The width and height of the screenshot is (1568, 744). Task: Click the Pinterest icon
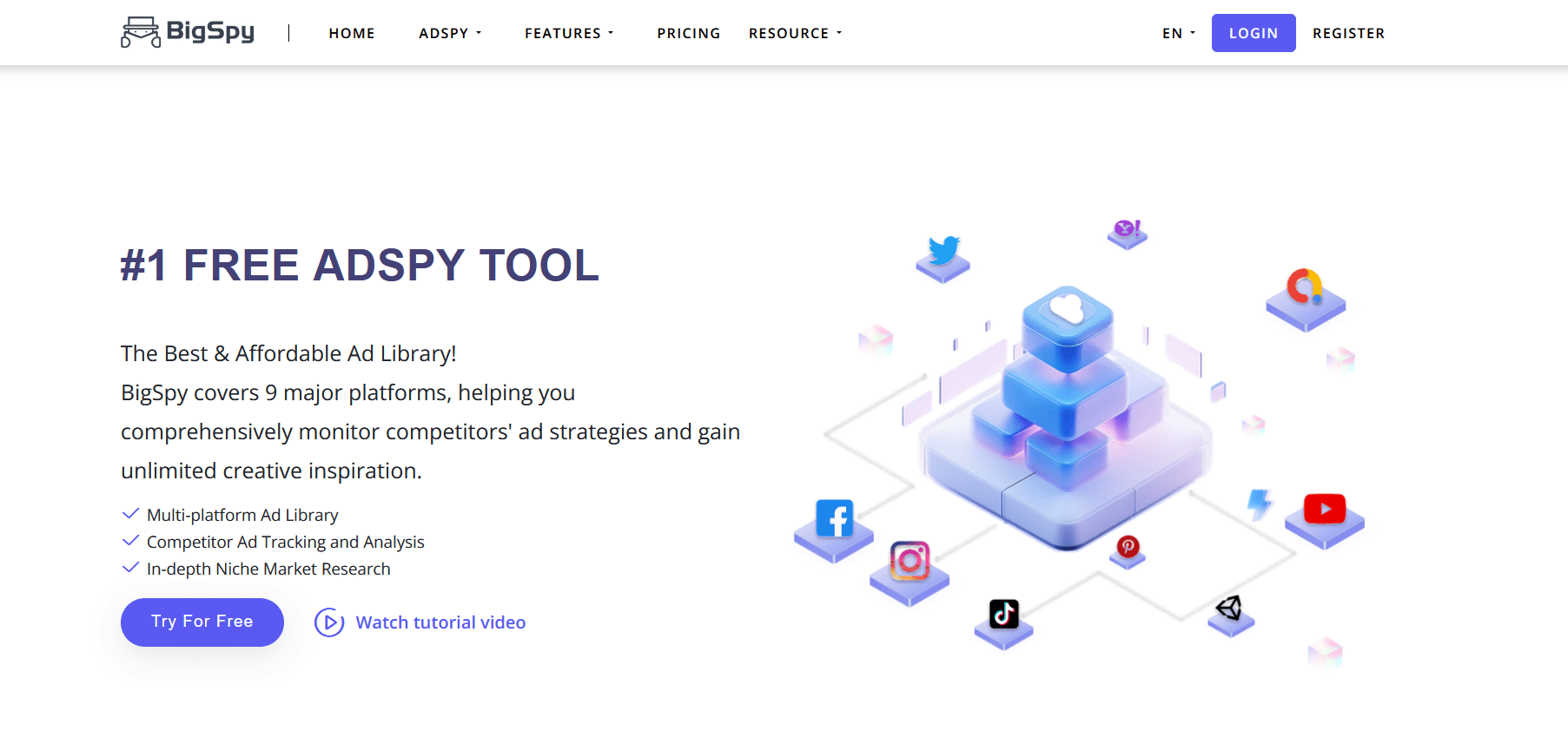pos(1128,546)
